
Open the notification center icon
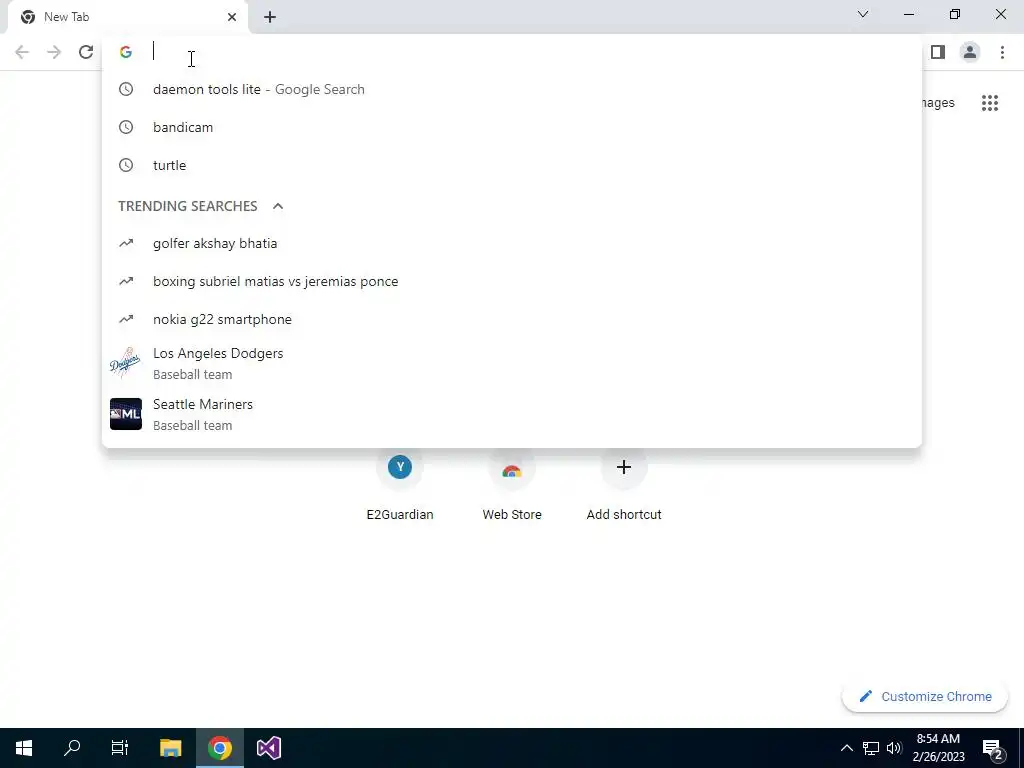click(x=993, y=749)
